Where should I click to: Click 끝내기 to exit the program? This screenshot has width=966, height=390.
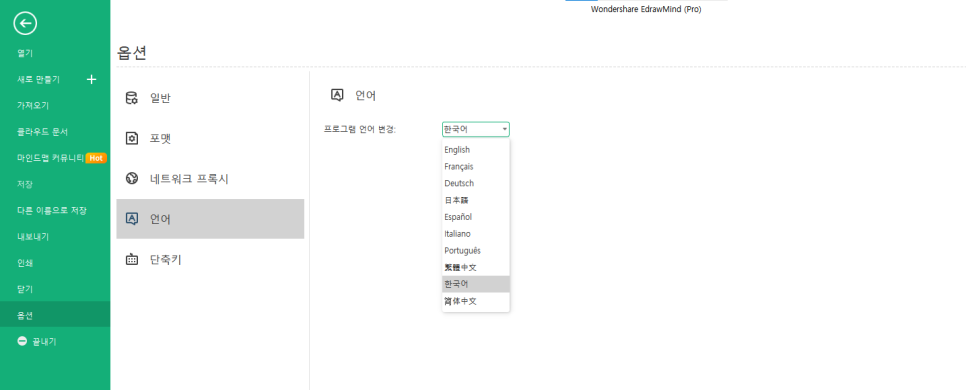coord(44,341)
